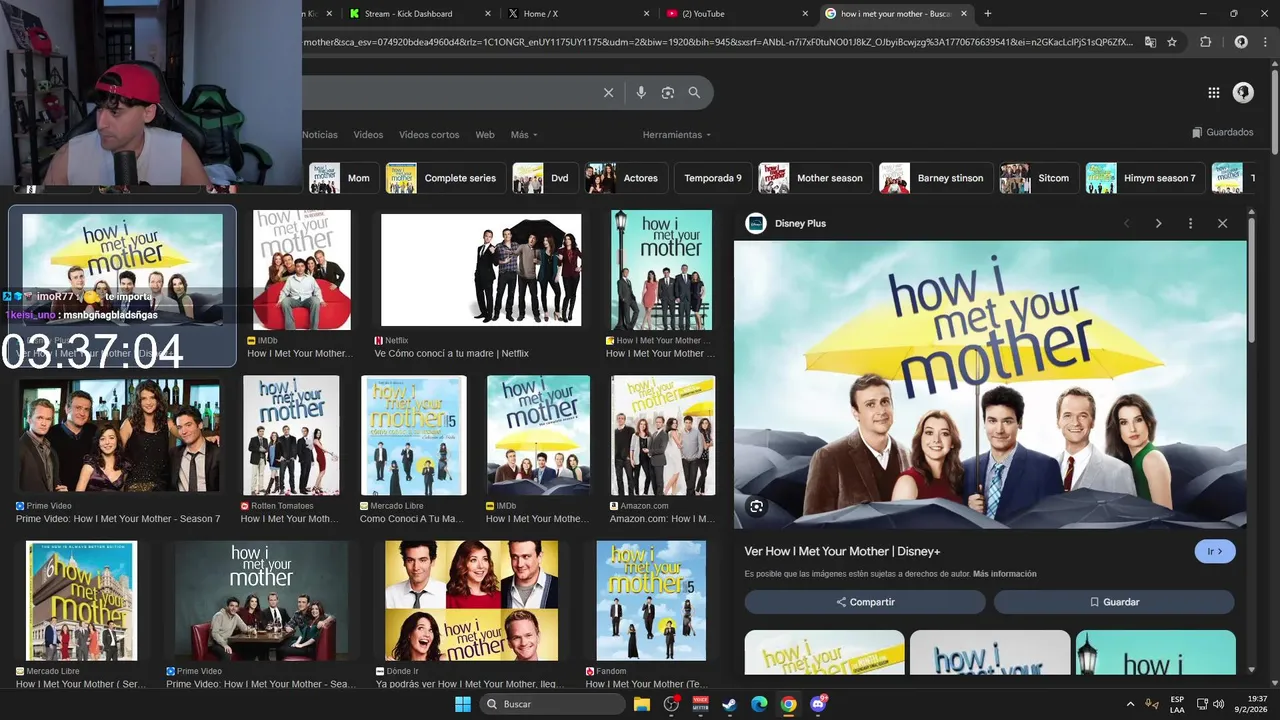The image size is (1280, 720).
Task: Click Compartir share button
Action: (x=865, y=602)
